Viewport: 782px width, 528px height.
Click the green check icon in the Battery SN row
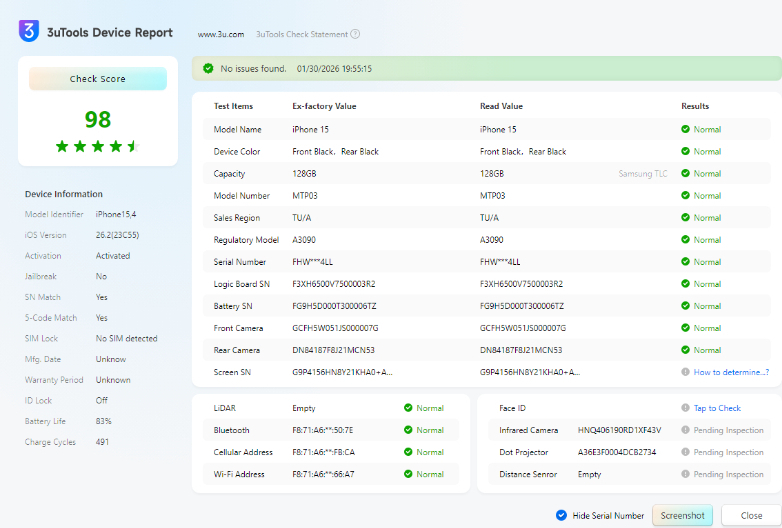(685, 306)
